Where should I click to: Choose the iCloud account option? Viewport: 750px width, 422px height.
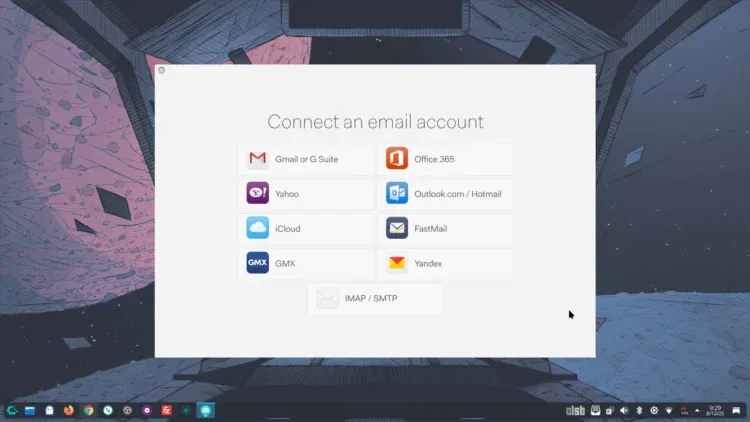(306, 229)
